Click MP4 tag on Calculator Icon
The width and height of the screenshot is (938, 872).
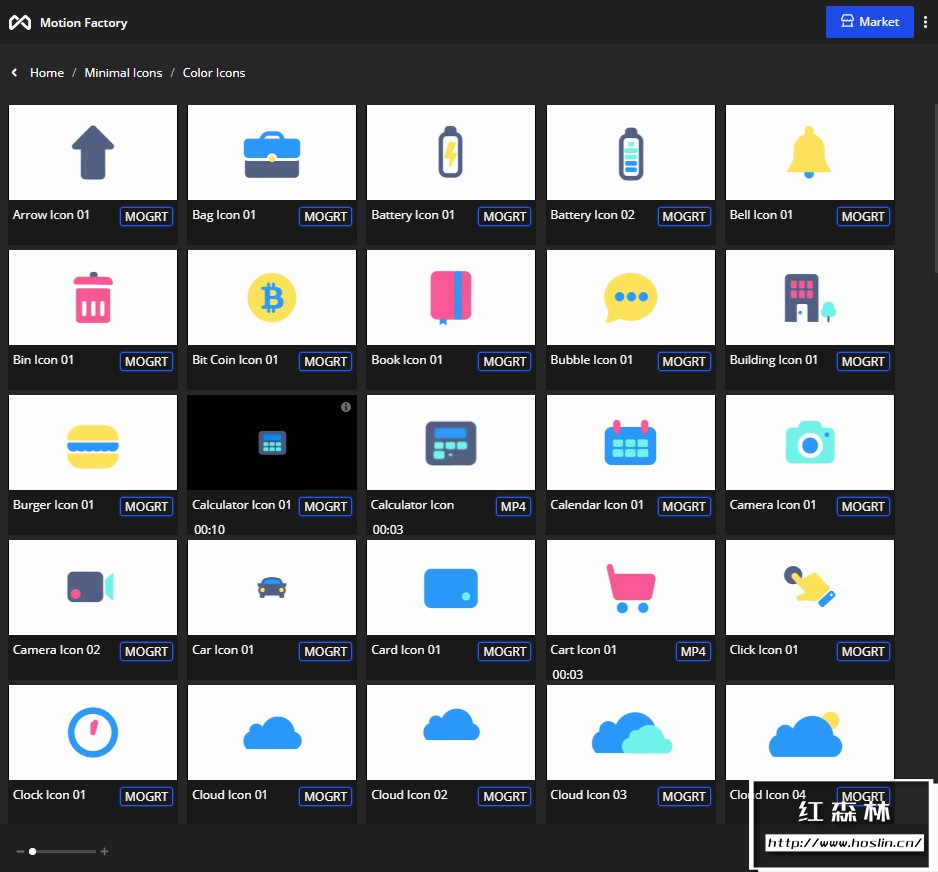(x=513, y=507)
